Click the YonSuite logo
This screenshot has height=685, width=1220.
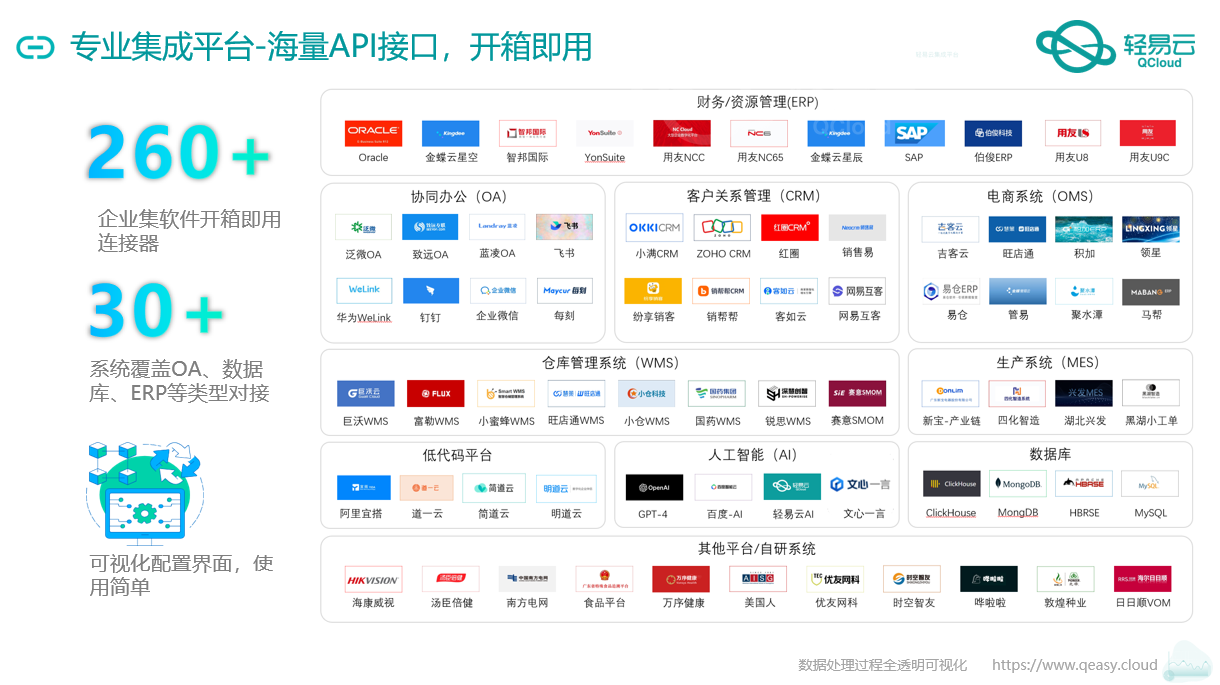pyautogui.click(x=604, y=133)
